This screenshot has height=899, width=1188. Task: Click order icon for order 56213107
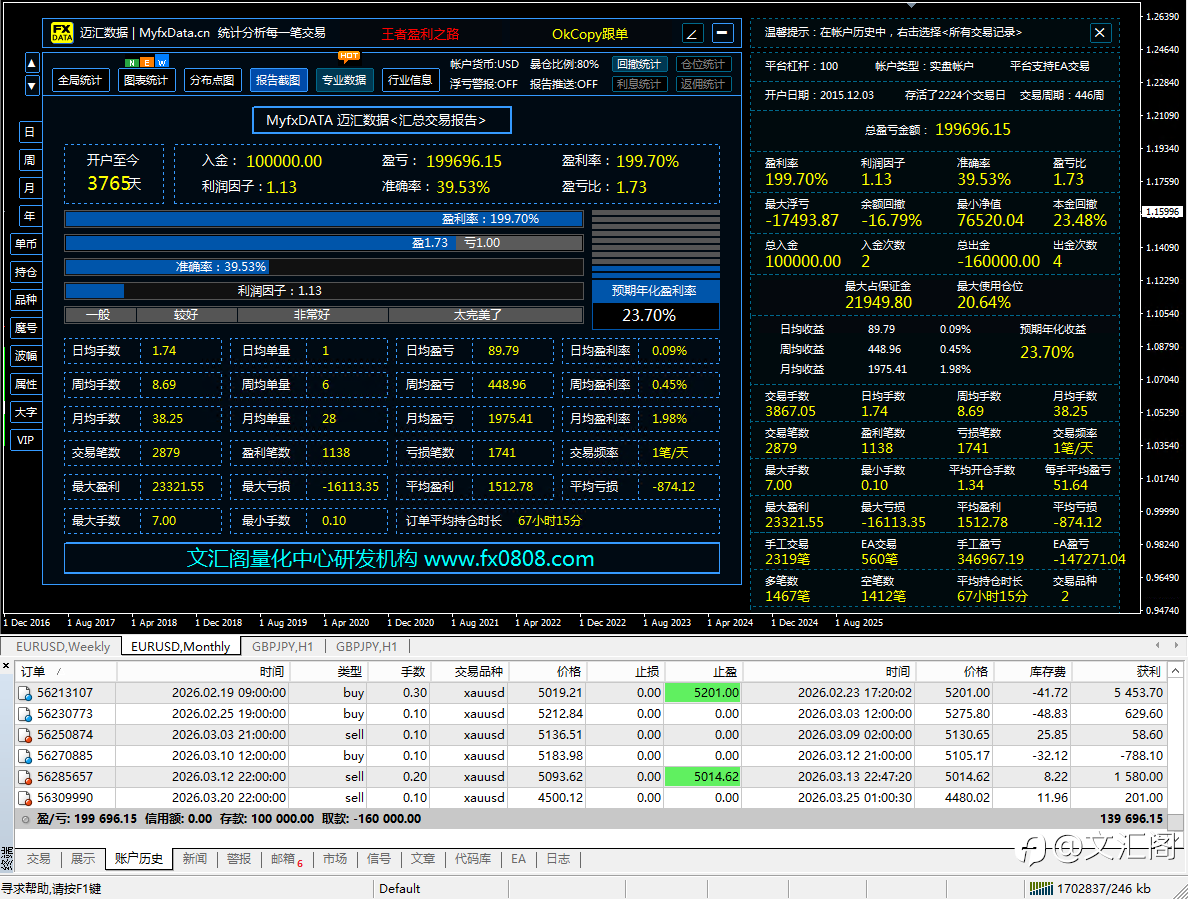pyautogui.click(x=24, y=693)
